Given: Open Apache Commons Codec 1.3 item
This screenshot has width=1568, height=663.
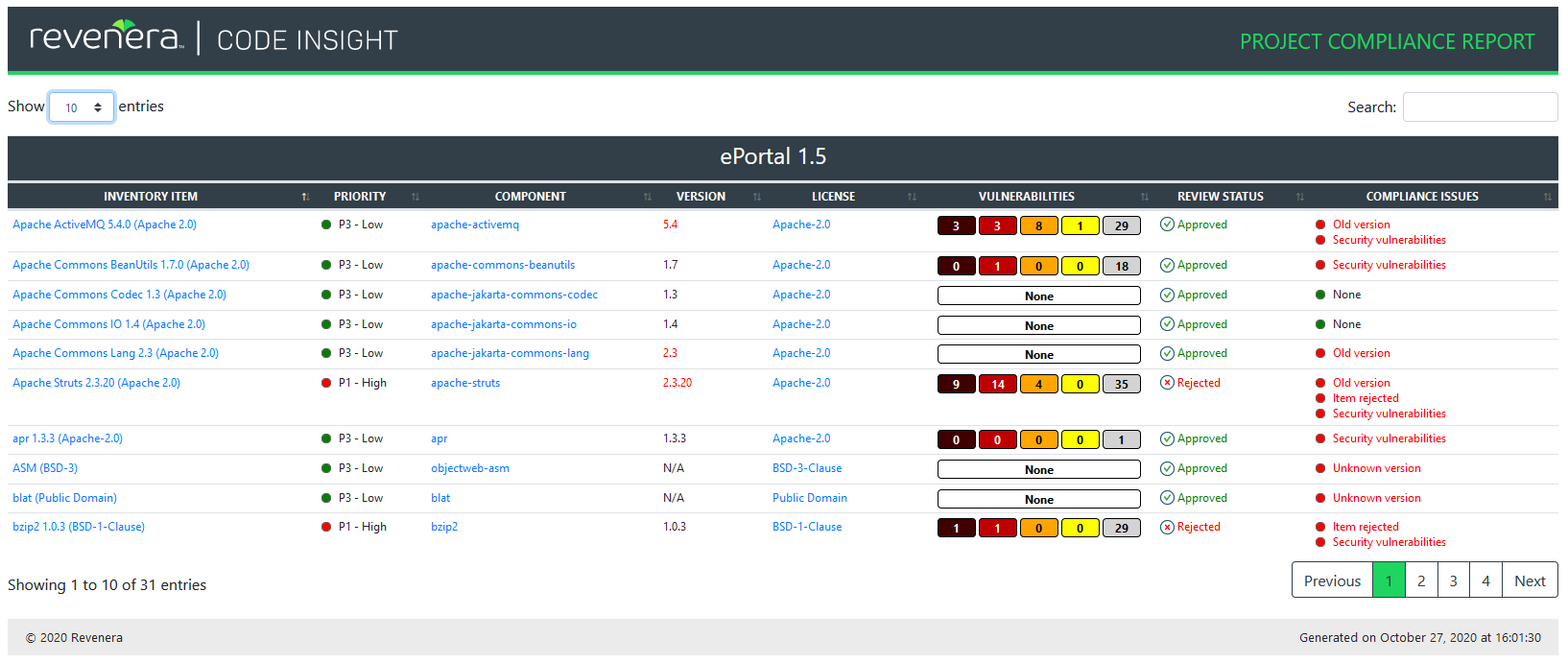Looking at the screenshot, I should point(119,295).
